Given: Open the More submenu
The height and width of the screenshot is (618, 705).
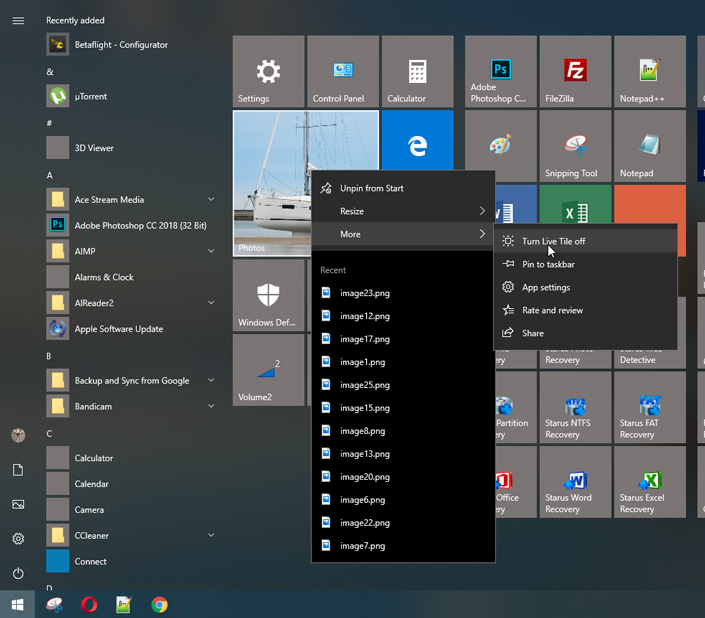Looking at the screenshot, I should (403, 234).
